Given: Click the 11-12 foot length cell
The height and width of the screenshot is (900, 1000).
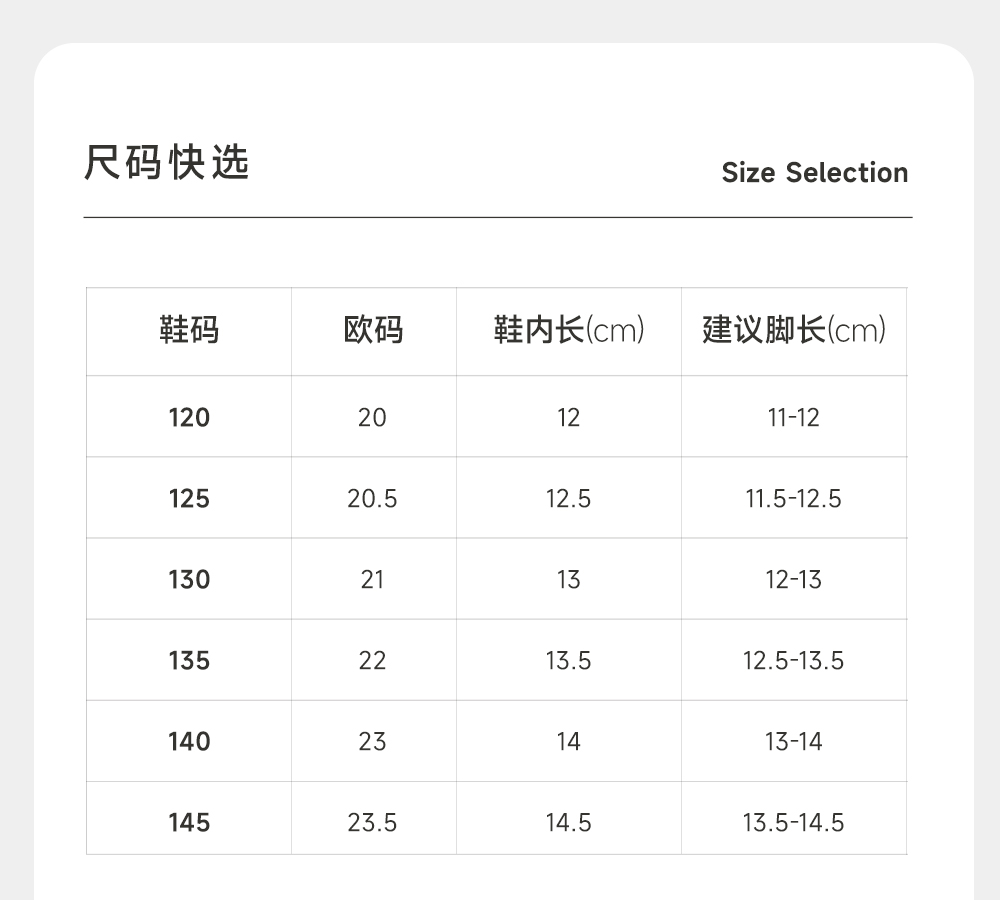Looking at the screenshot, I should click(x=794, y=417).
